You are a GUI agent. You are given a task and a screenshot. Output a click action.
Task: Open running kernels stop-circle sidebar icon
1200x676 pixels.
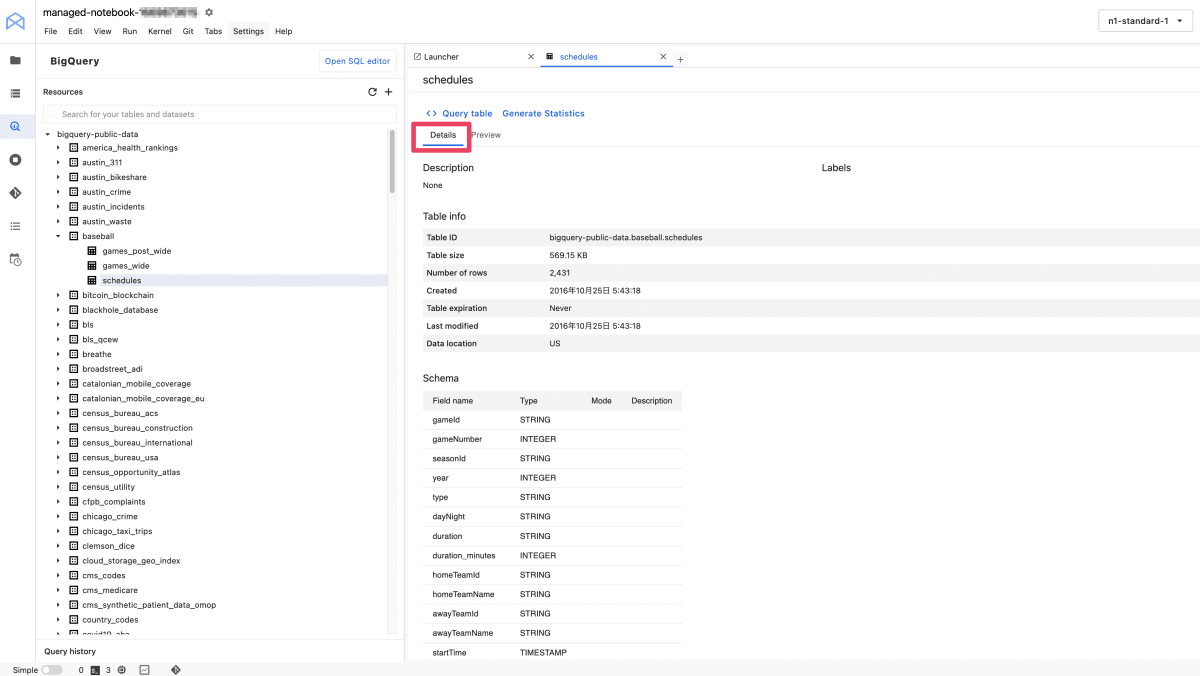[15, 159]
